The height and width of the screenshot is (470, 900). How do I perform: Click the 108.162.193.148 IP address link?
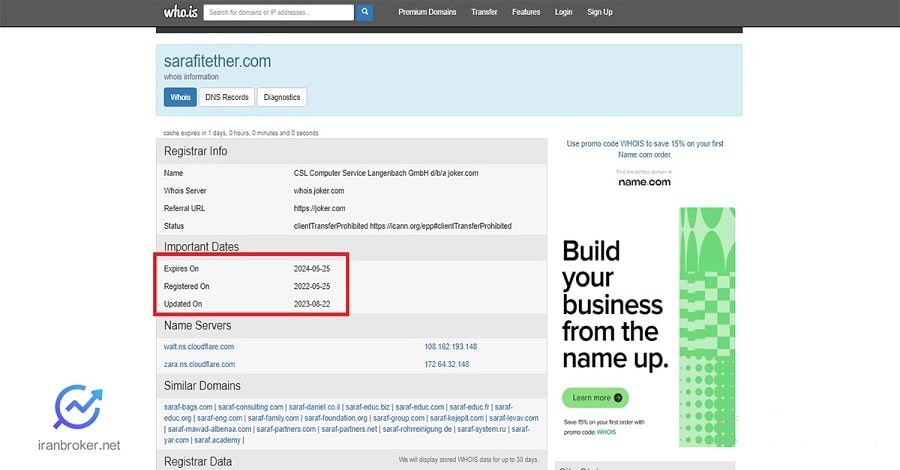(x=450, y=346)
